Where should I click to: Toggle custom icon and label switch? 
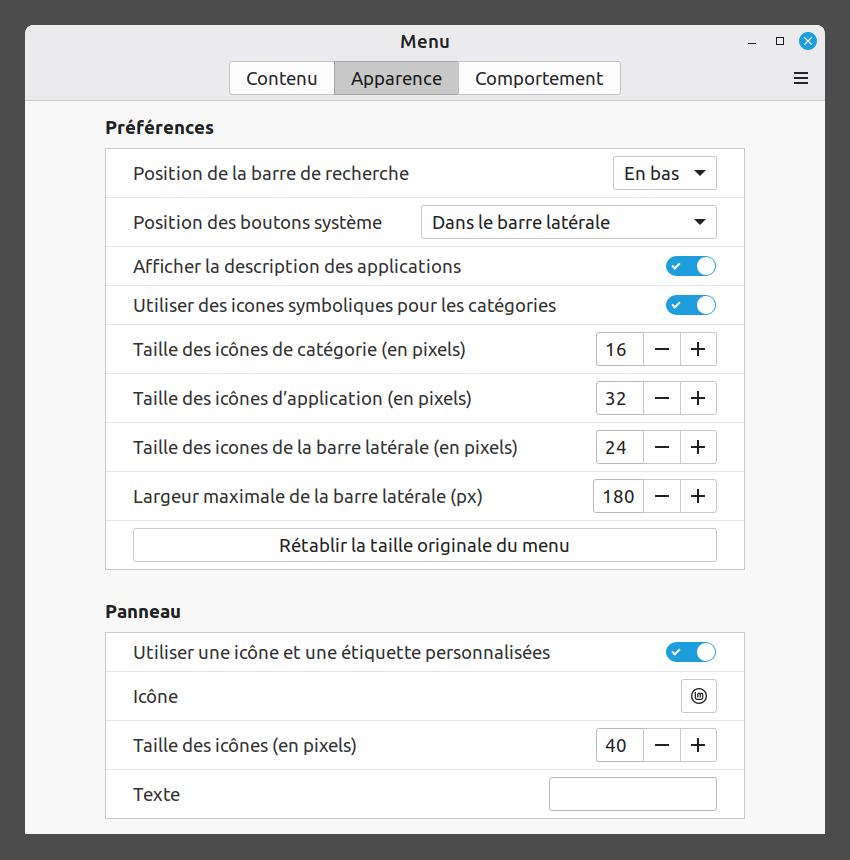pyautogui.click(x=691, y=652)
